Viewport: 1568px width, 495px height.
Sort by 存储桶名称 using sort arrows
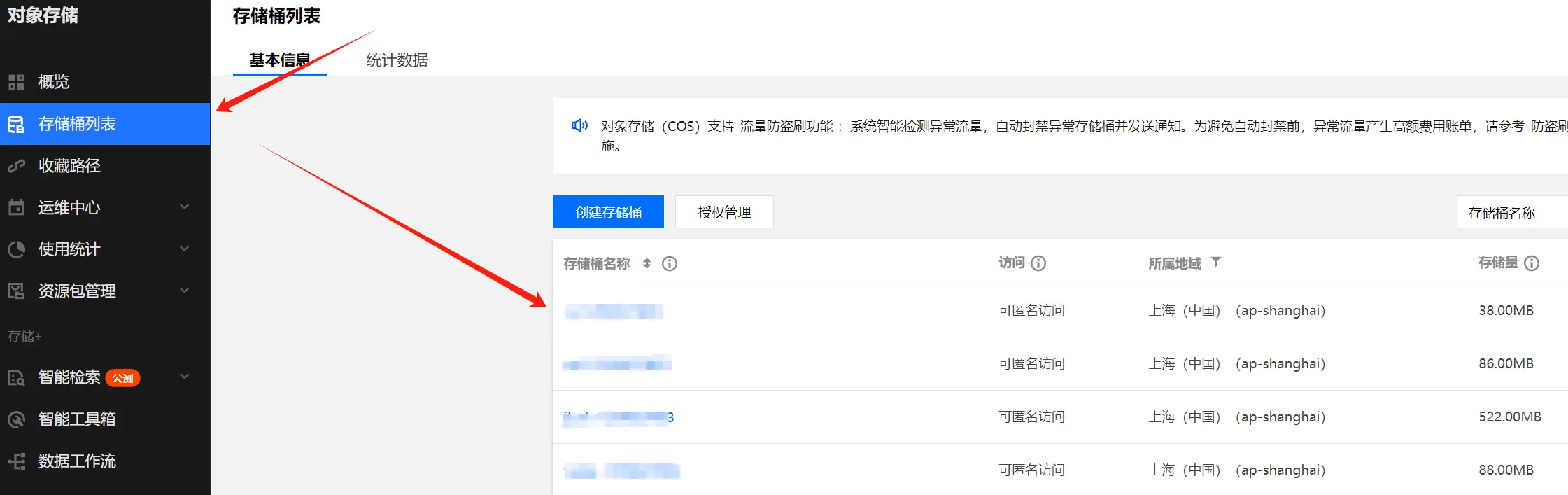(x=647, y=263)
